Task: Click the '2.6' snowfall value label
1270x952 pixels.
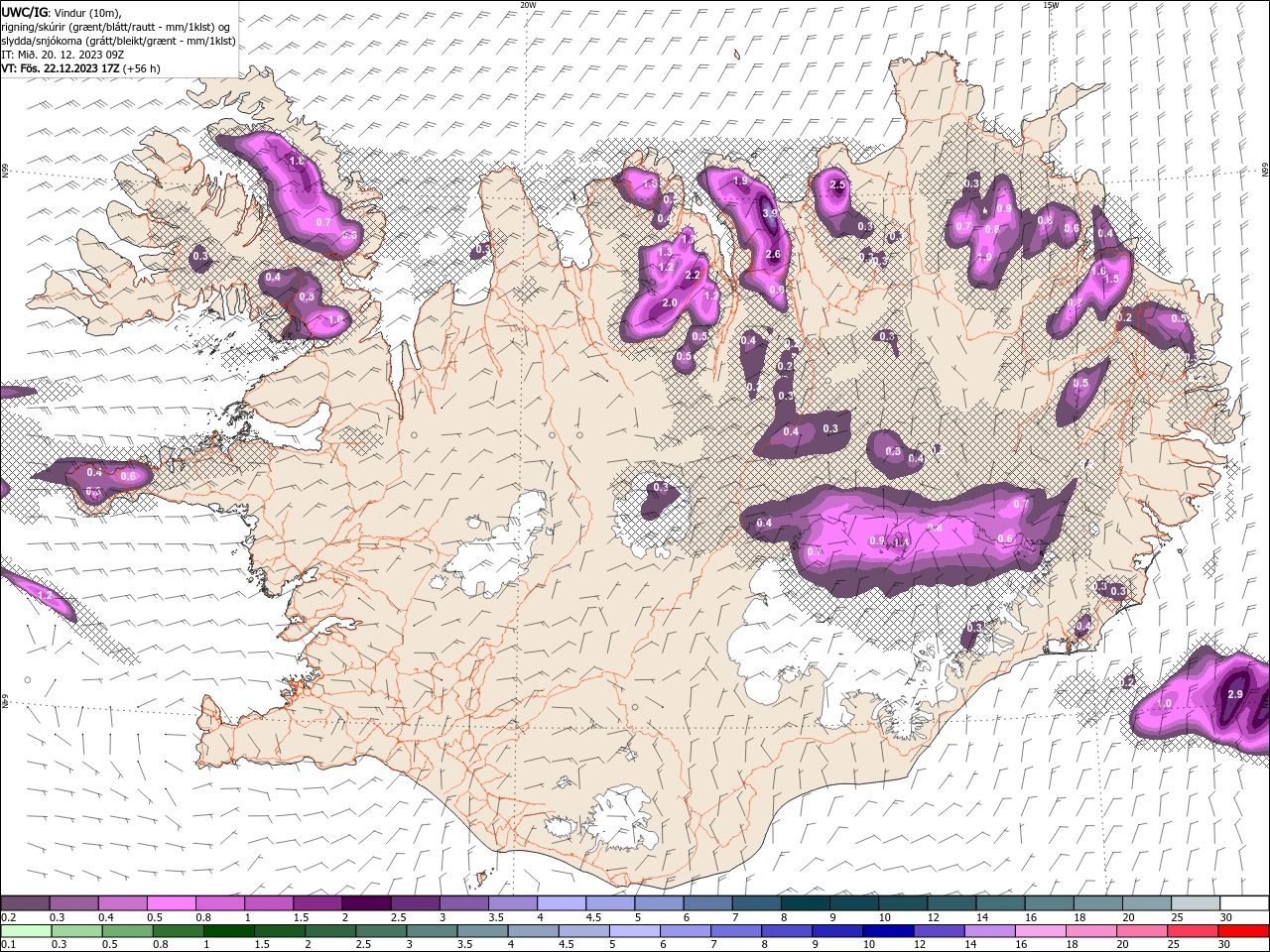Action: point(774,255)
